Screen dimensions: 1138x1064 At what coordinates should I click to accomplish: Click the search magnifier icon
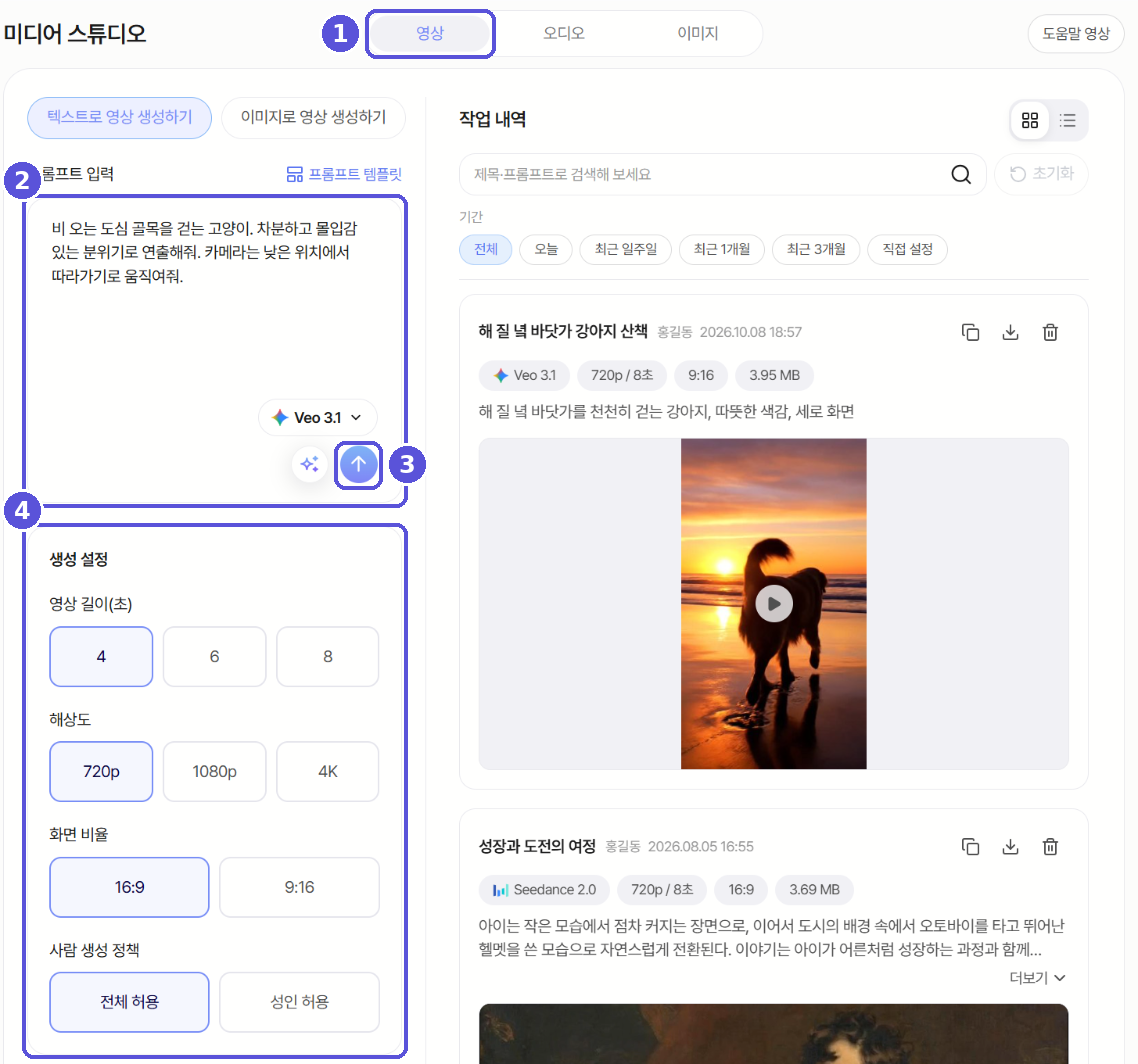pos(961,174)
